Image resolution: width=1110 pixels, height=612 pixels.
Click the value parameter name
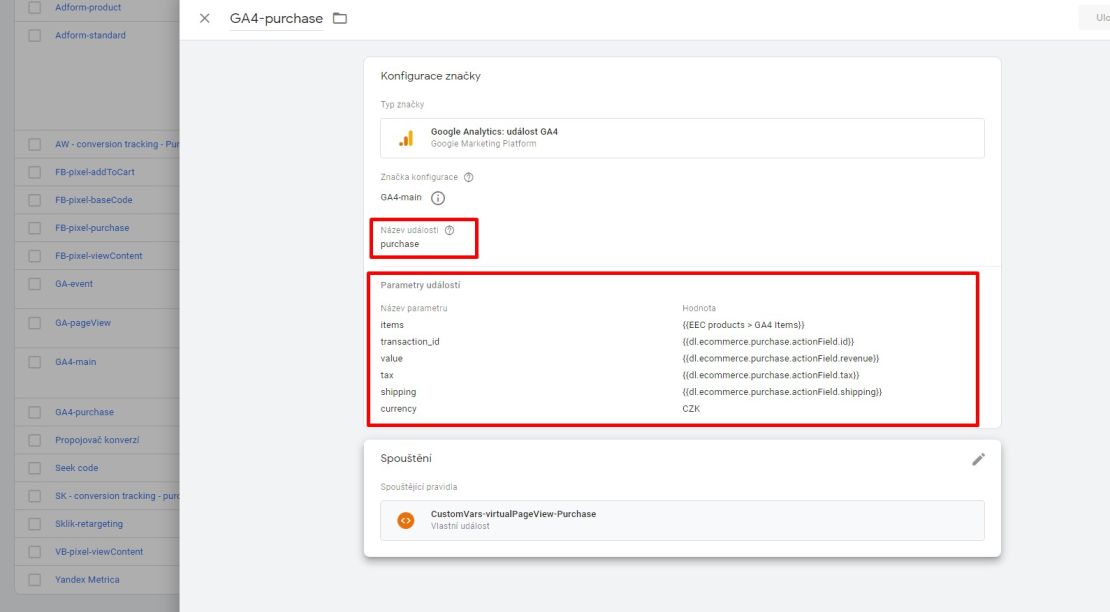click(x=391, y=359)
